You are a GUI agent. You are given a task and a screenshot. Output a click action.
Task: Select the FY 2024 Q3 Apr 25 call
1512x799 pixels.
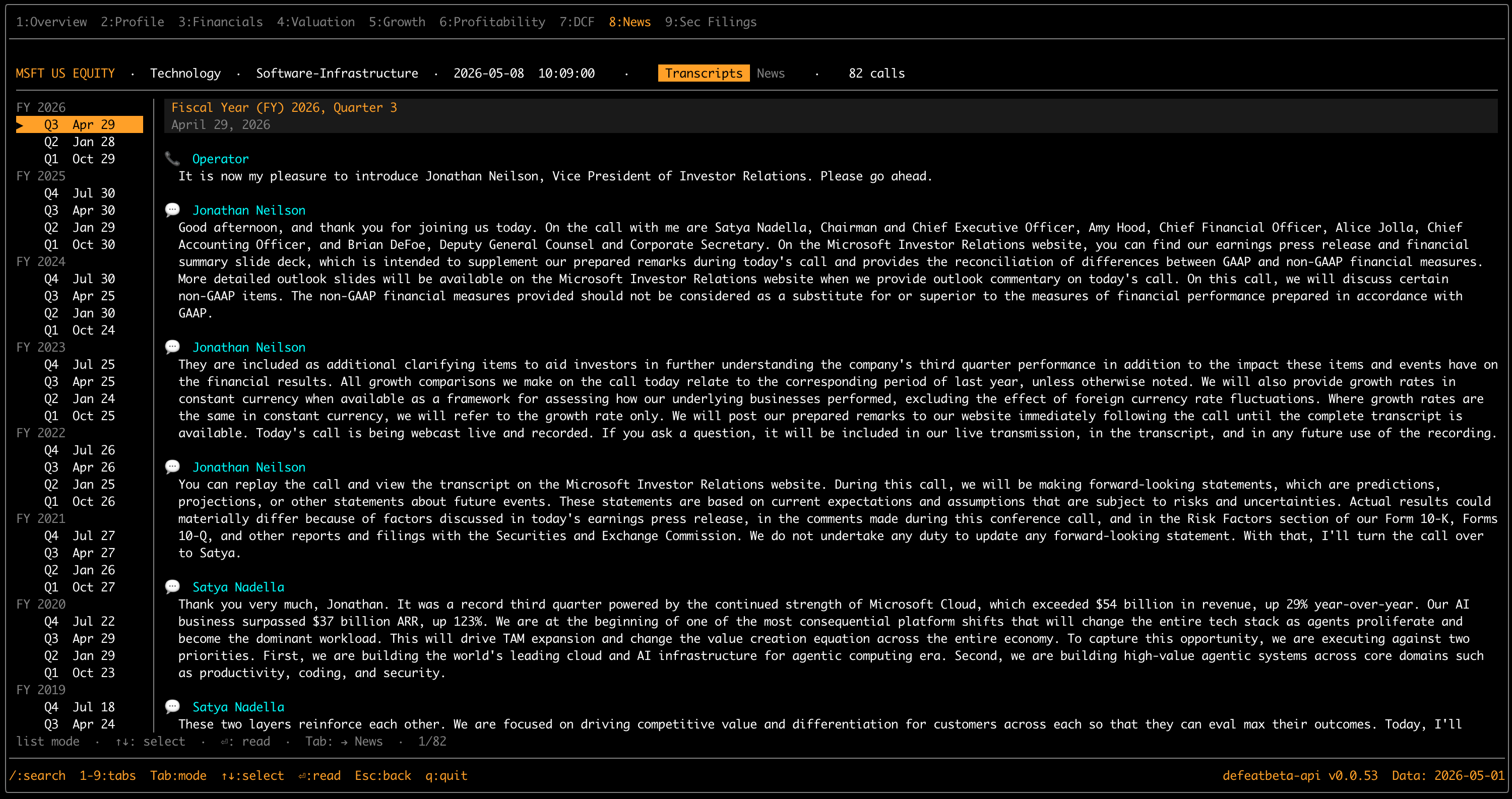pyautogui.click(x=79, y=296)
